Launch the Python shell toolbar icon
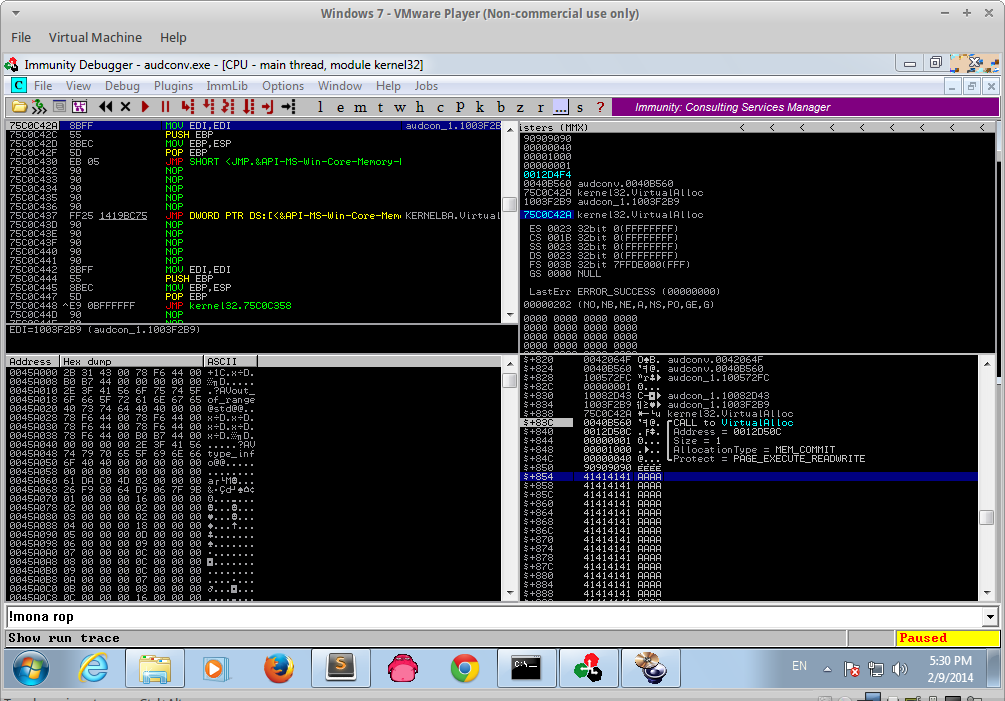The image size is (1005, 701). click(x=40, y=107)
